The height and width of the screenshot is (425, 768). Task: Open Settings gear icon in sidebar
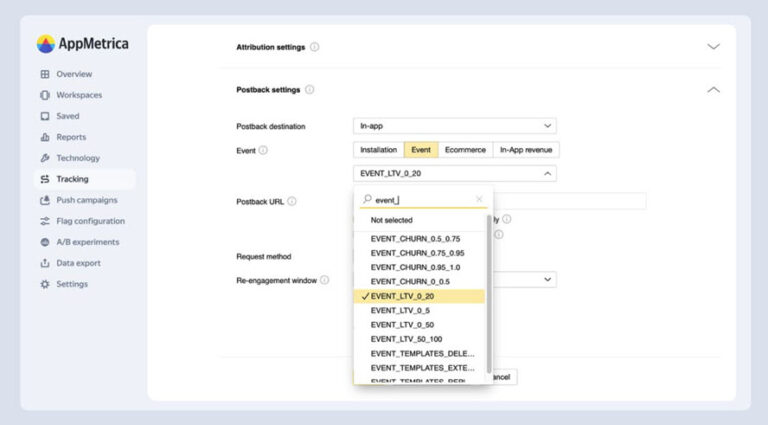45,284
